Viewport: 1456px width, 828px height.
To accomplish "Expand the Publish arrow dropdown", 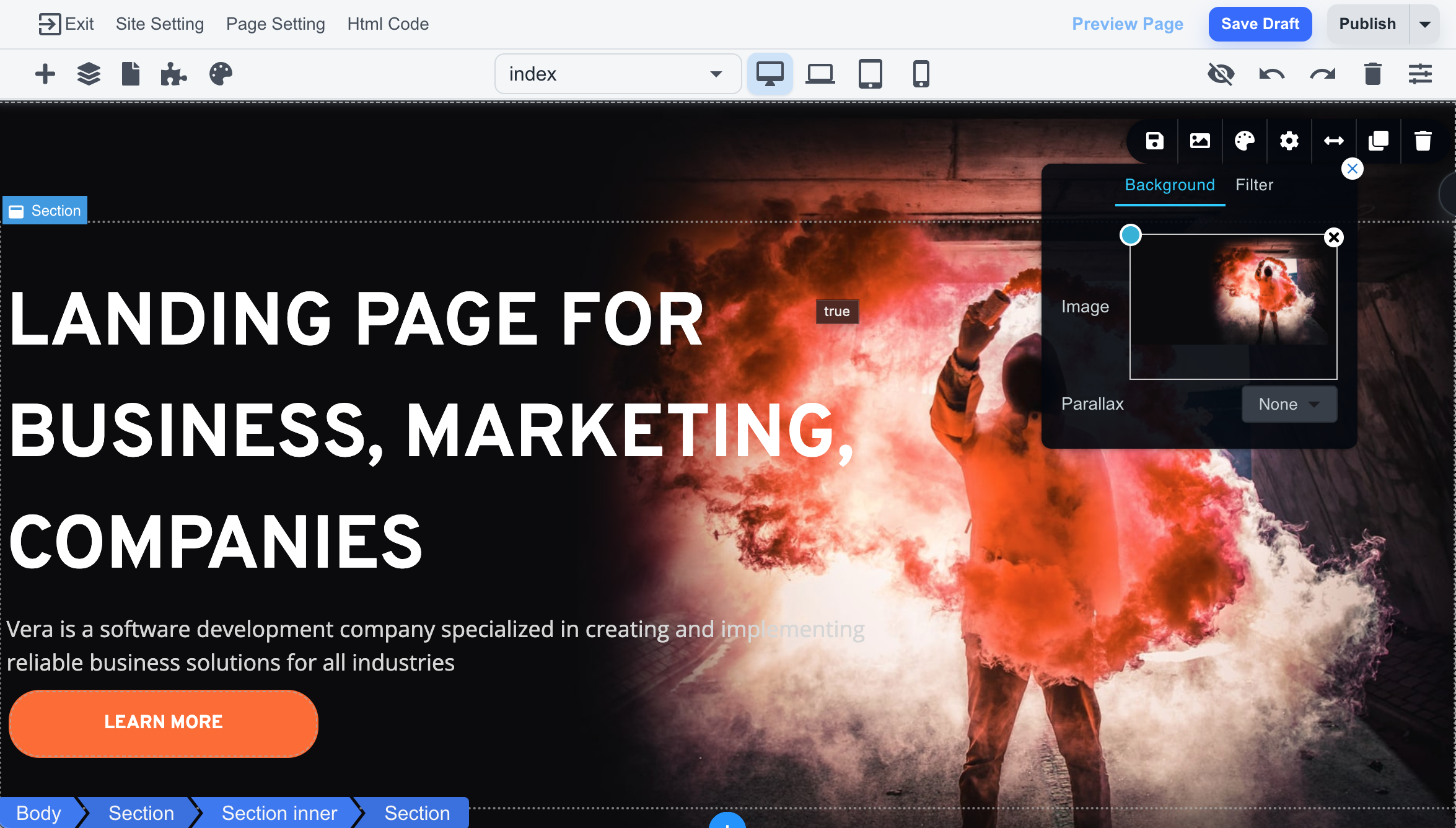I will coord(1424,25).
